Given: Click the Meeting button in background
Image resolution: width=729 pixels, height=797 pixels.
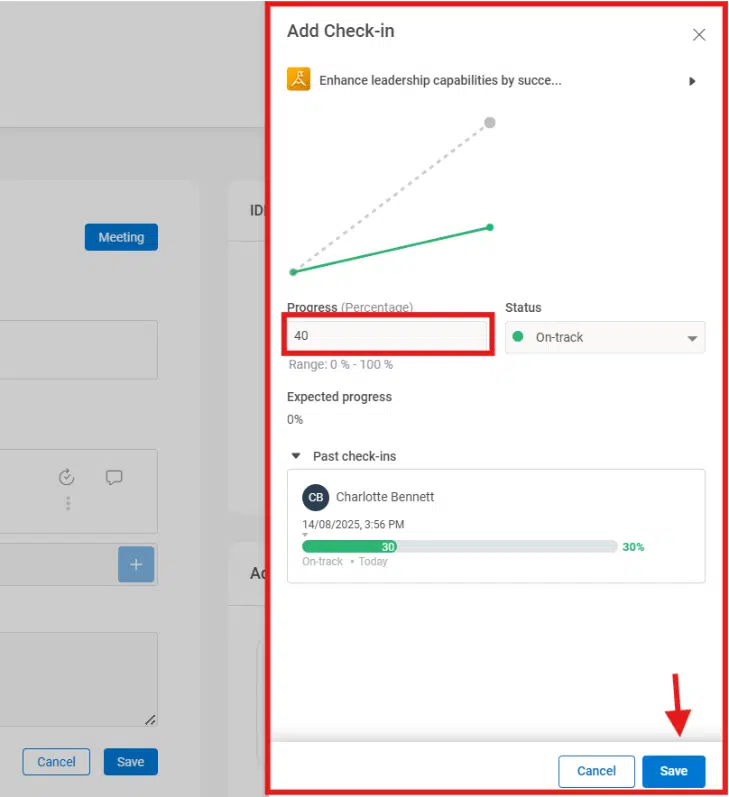Looking at the screenshot, I should point(121,237).
